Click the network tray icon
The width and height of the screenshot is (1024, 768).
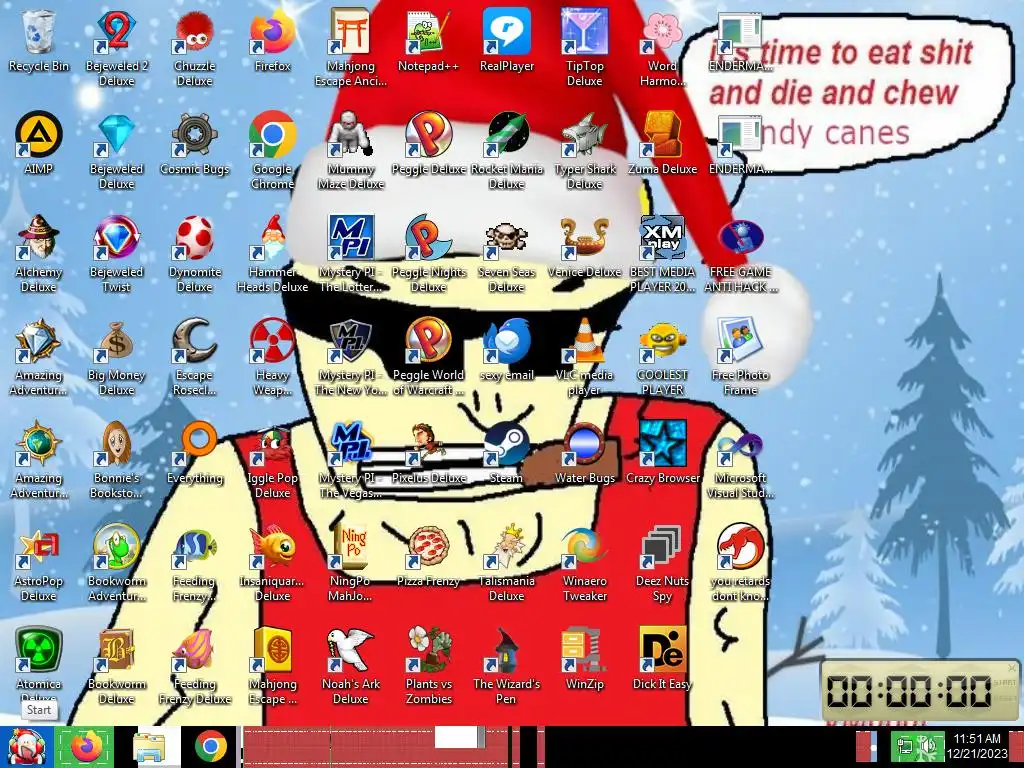pos(905,746)
